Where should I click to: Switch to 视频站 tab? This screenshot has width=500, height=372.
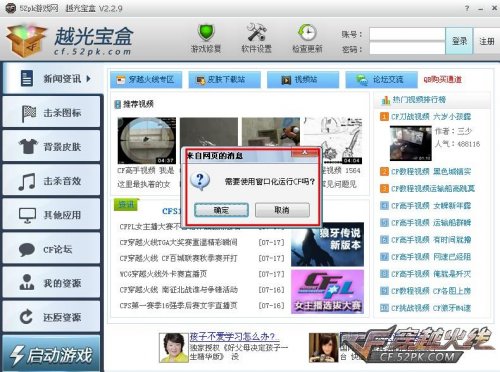[303, 80]
